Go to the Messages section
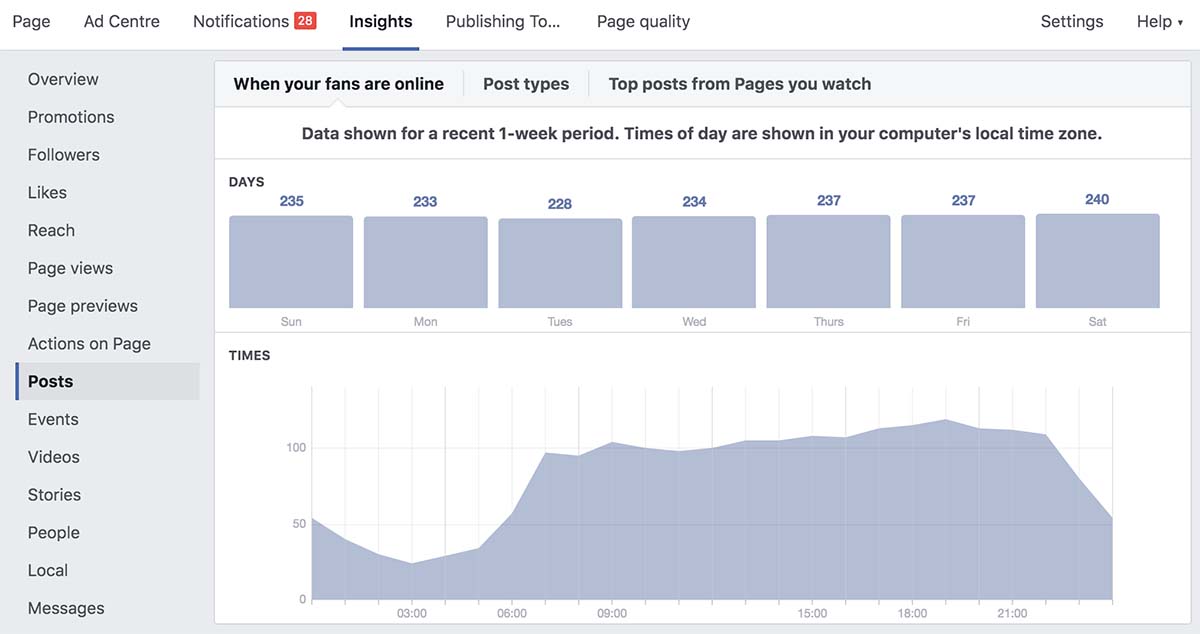 tap(66, 607)
